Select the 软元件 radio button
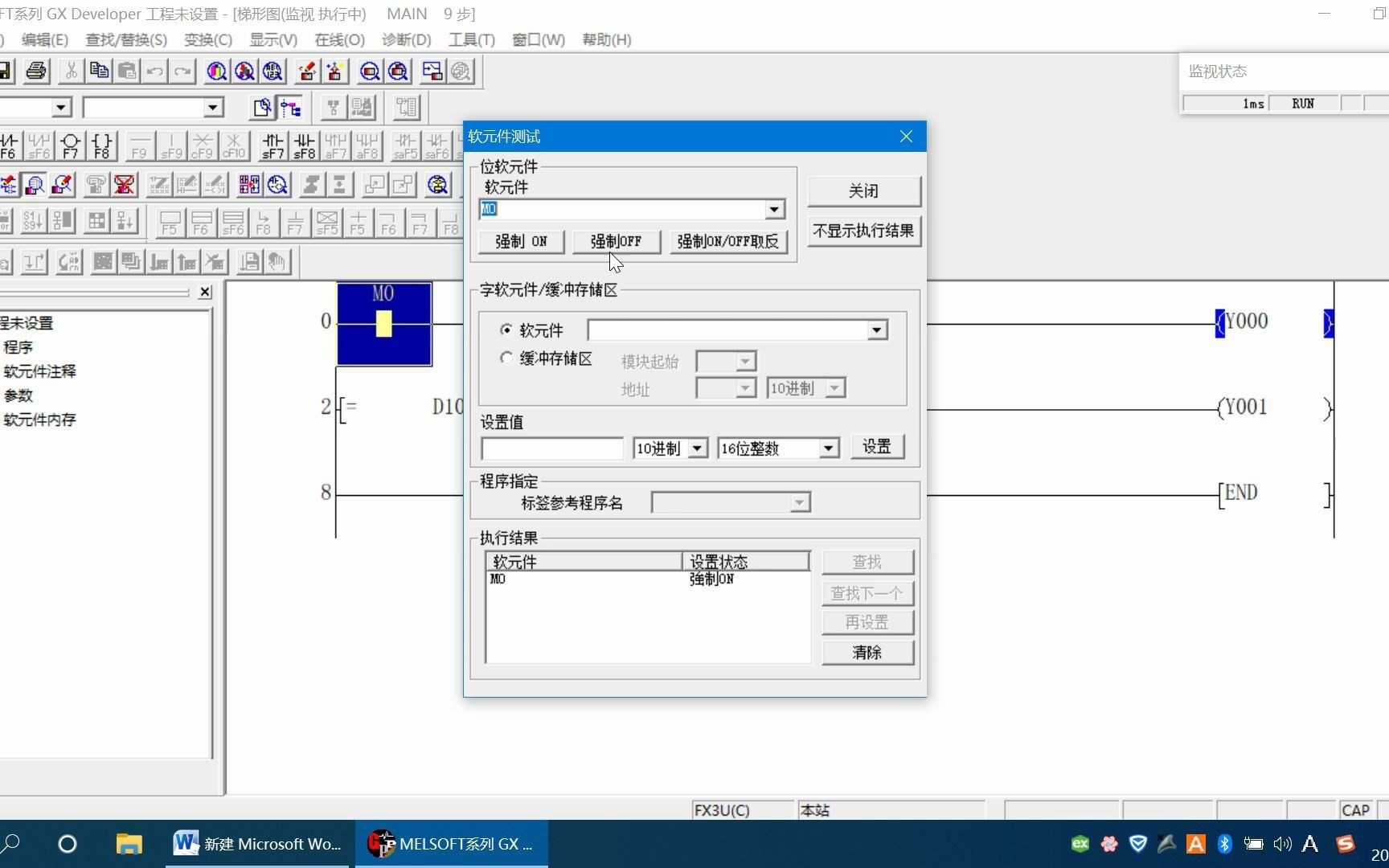The image size is (1389, 868). tap(506, 330)
